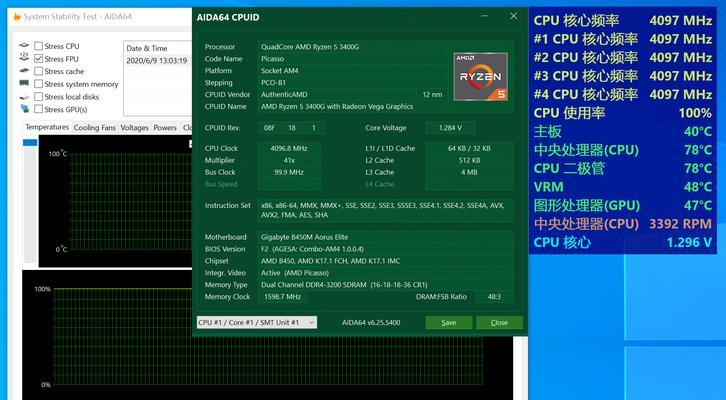The height and width of the screenshot is (400, 726).
Task: Switch to the Temperatures tab
Action: point(47,127)
